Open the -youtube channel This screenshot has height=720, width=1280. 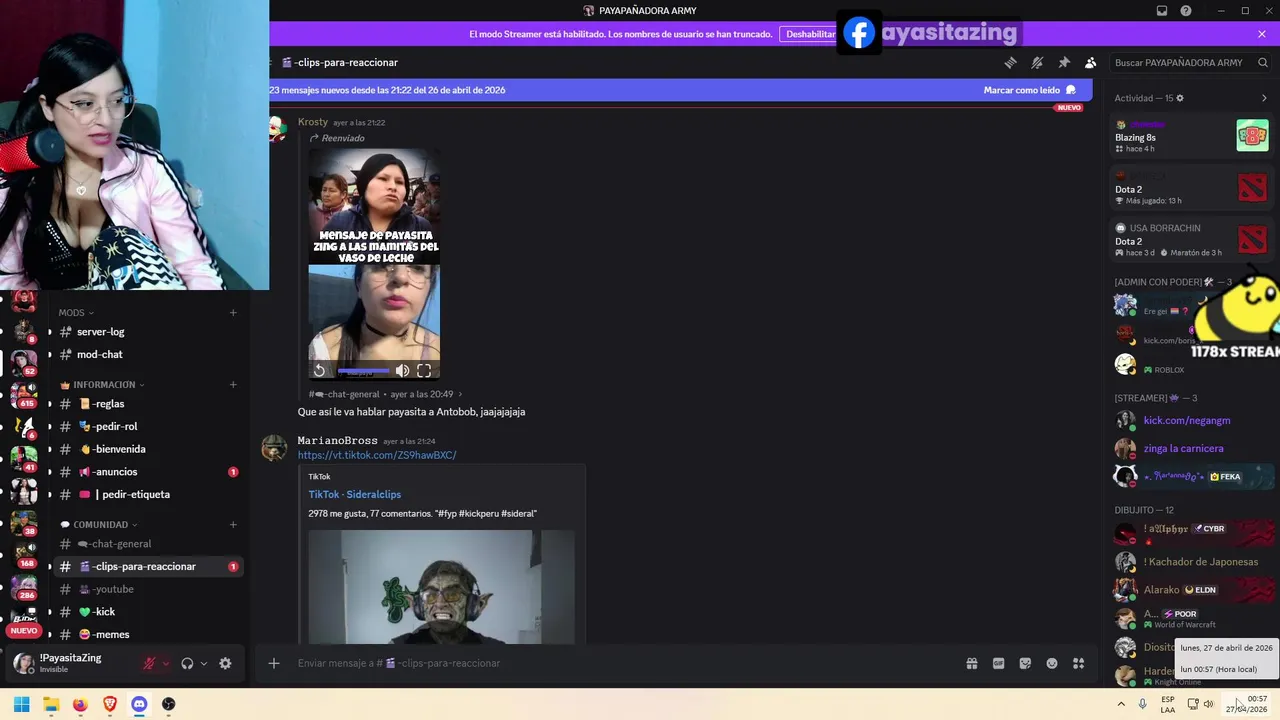(x=147, y=590)
